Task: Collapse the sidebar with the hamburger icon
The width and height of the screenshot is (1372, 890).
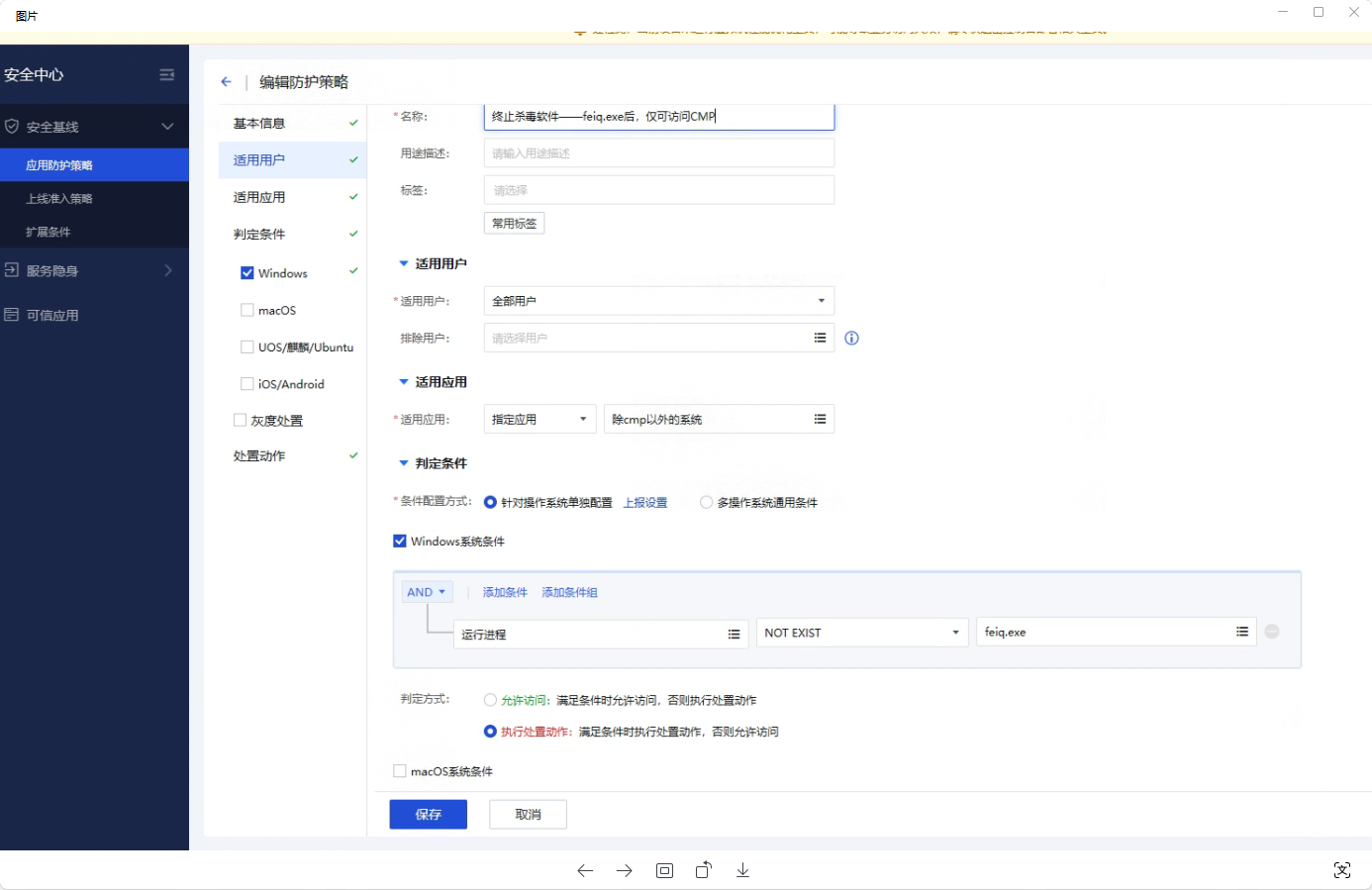Action: coord(167,75)
